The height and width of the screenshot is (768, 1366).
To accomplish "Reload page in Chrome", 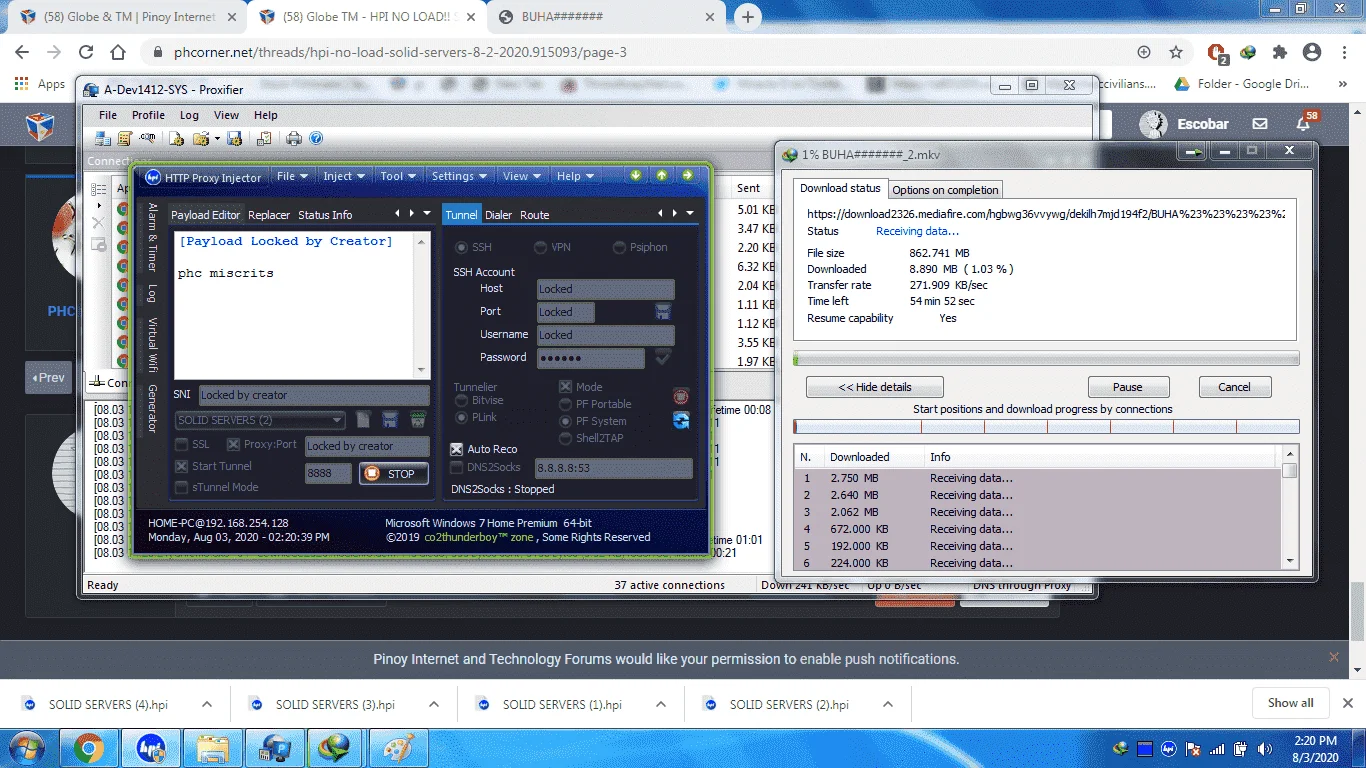I will (86, 52).
